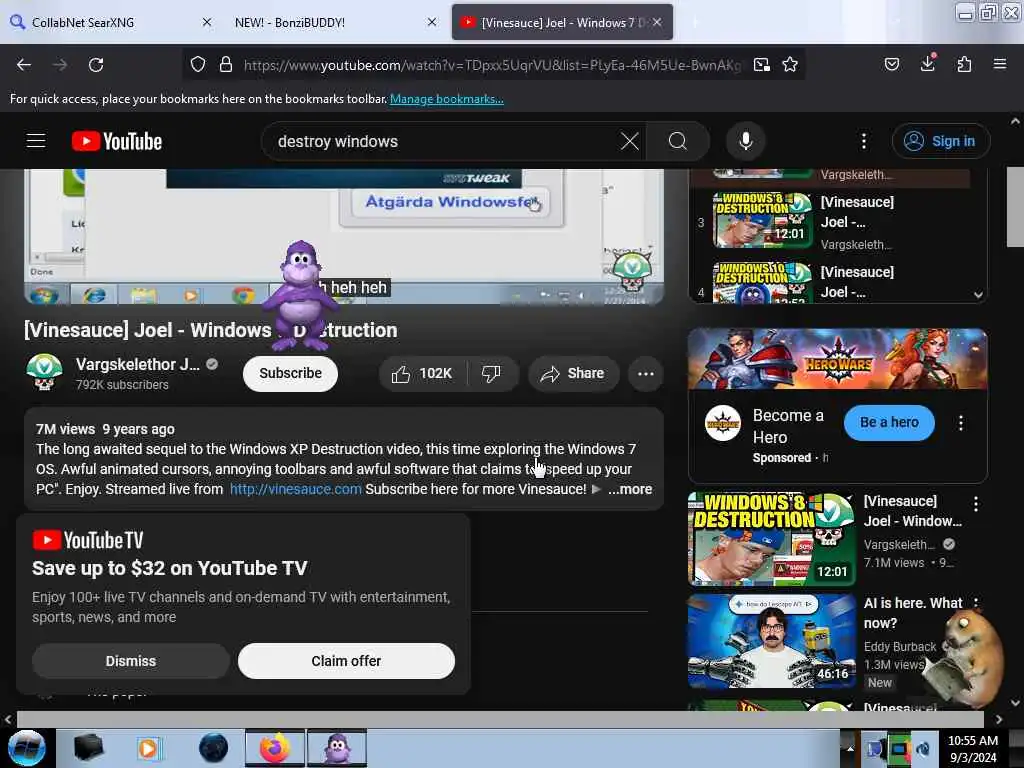The height and width of the screenshot is (768, 1024).
Task: Open the Windows Start orb
Action: 27,748
